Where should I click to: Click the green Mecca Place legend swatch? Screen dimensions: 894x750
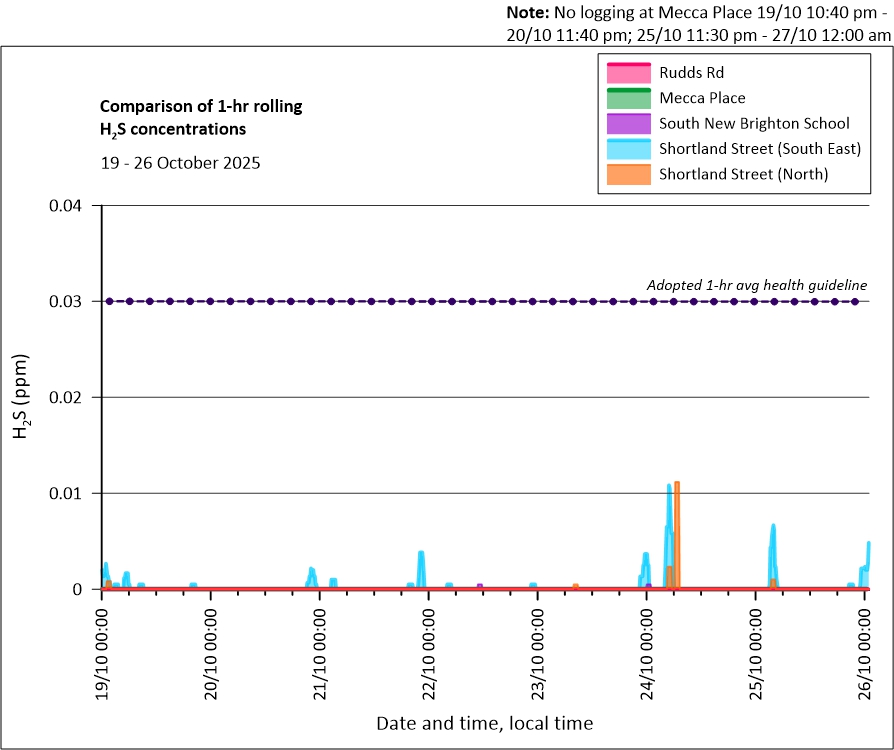627,98
